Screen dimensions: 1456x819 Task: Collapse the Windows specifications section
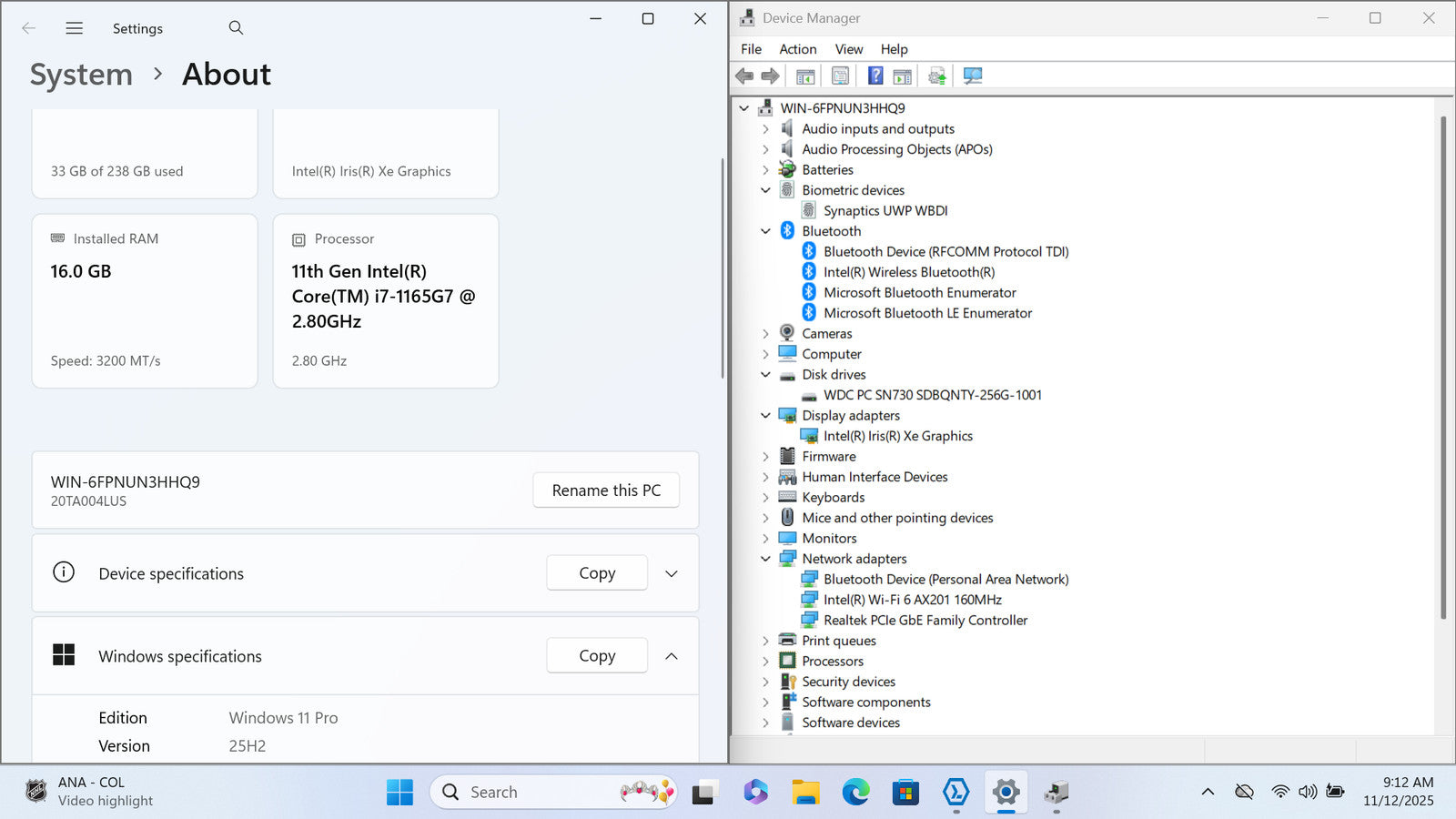click(672, 656)
